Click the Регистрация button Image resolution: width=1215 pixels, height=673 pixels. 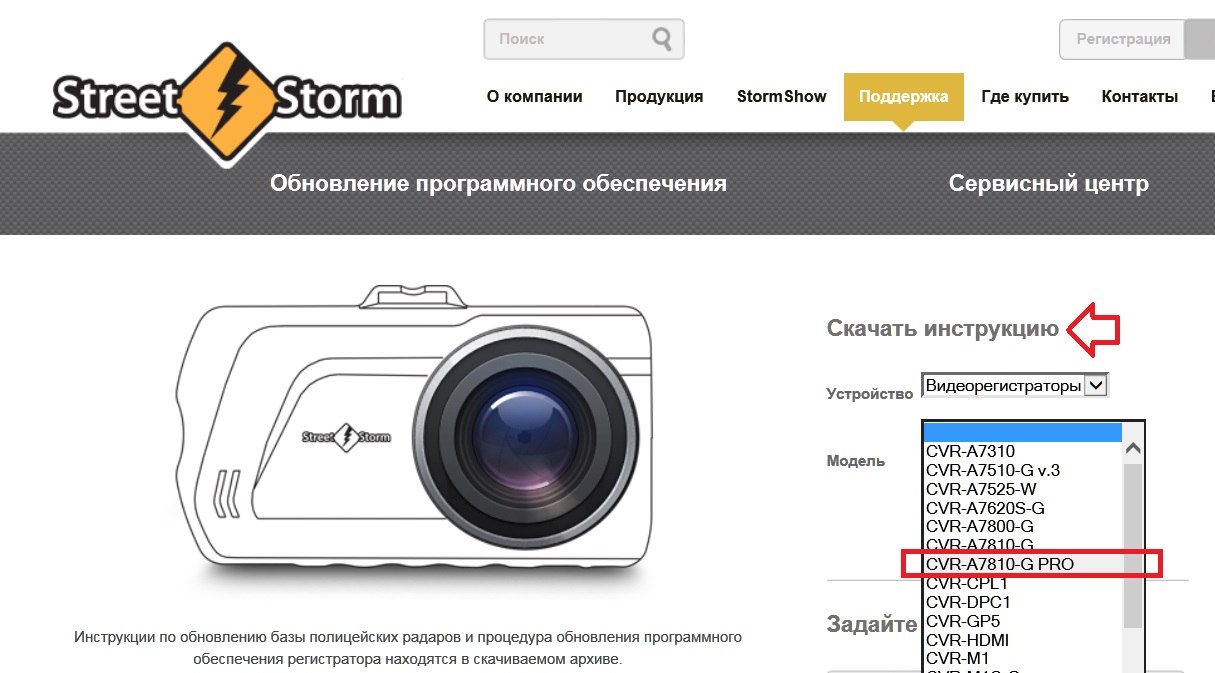point(1123,39)
